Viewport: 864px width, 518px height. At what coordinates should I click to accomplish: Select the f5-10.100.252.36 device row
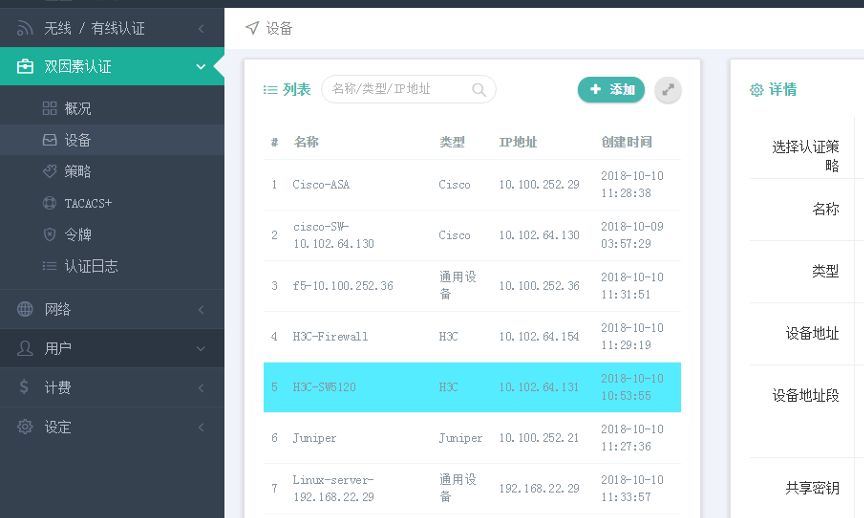point(472,286)
